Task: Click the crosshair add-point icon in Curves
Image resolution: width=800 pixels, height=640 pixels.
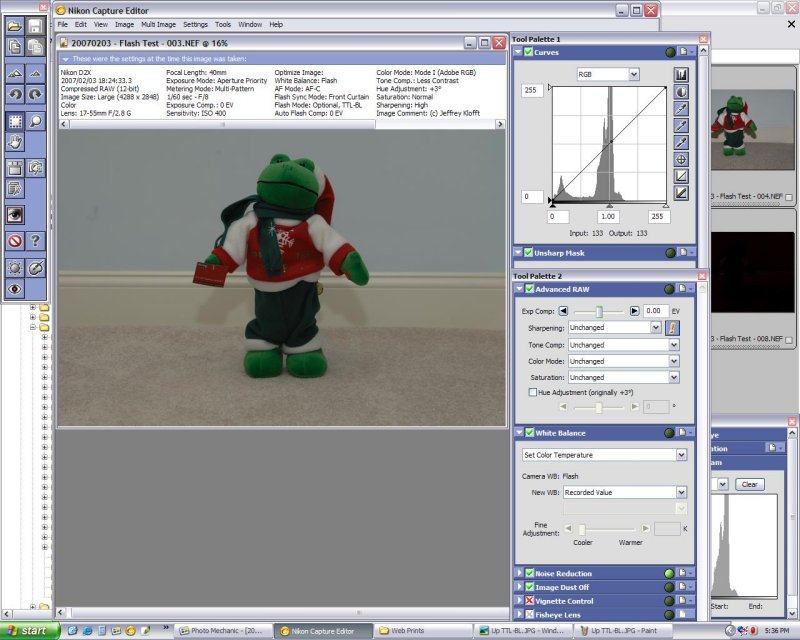Action: [681, 159]
